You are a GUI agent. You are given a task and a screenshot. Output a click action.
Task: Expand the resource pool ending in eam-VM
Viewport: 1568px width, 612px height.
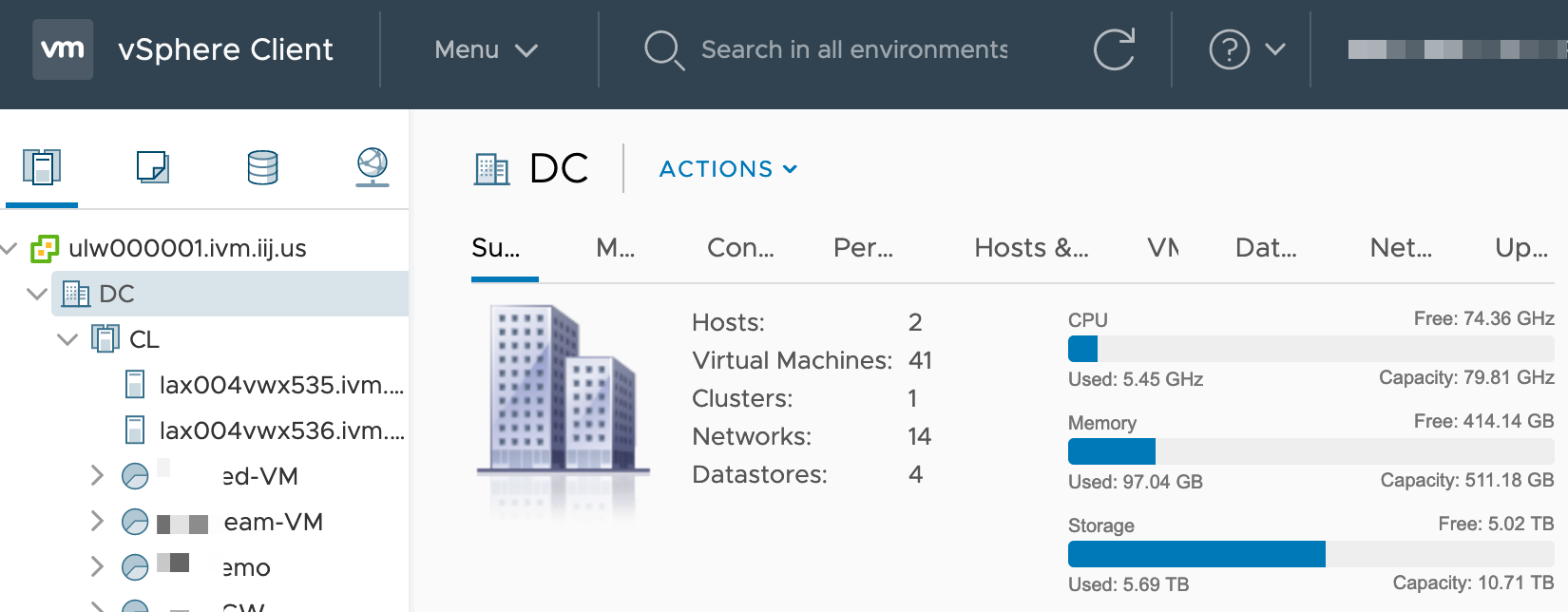[96, 522]
